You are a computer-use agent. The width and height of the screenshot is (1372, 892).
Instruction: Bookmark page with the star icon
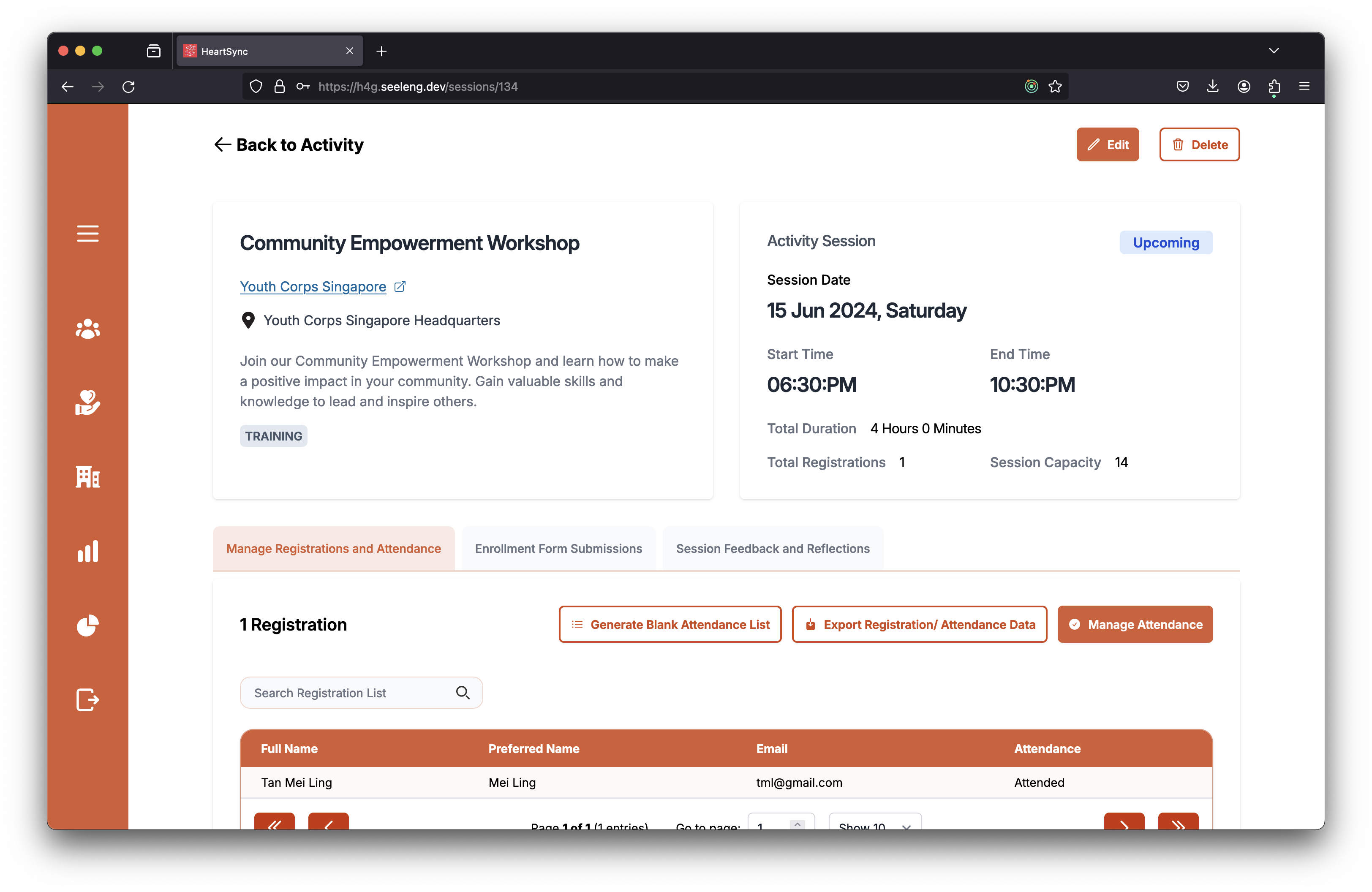pos(1055,87)
